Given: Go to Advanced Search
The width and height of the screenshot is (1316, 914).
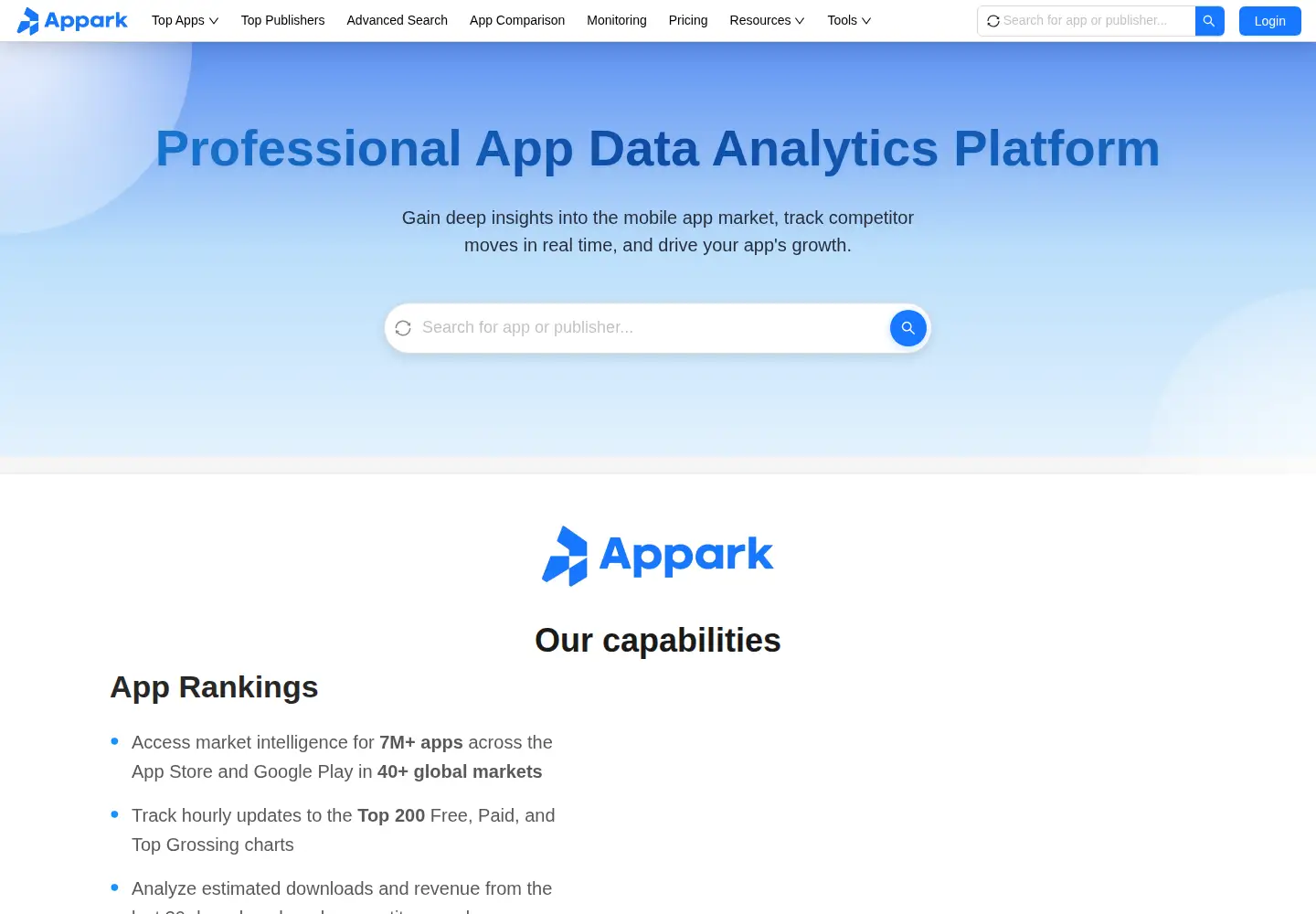Looking at the screenshot, I should click(x=398, y=20).
